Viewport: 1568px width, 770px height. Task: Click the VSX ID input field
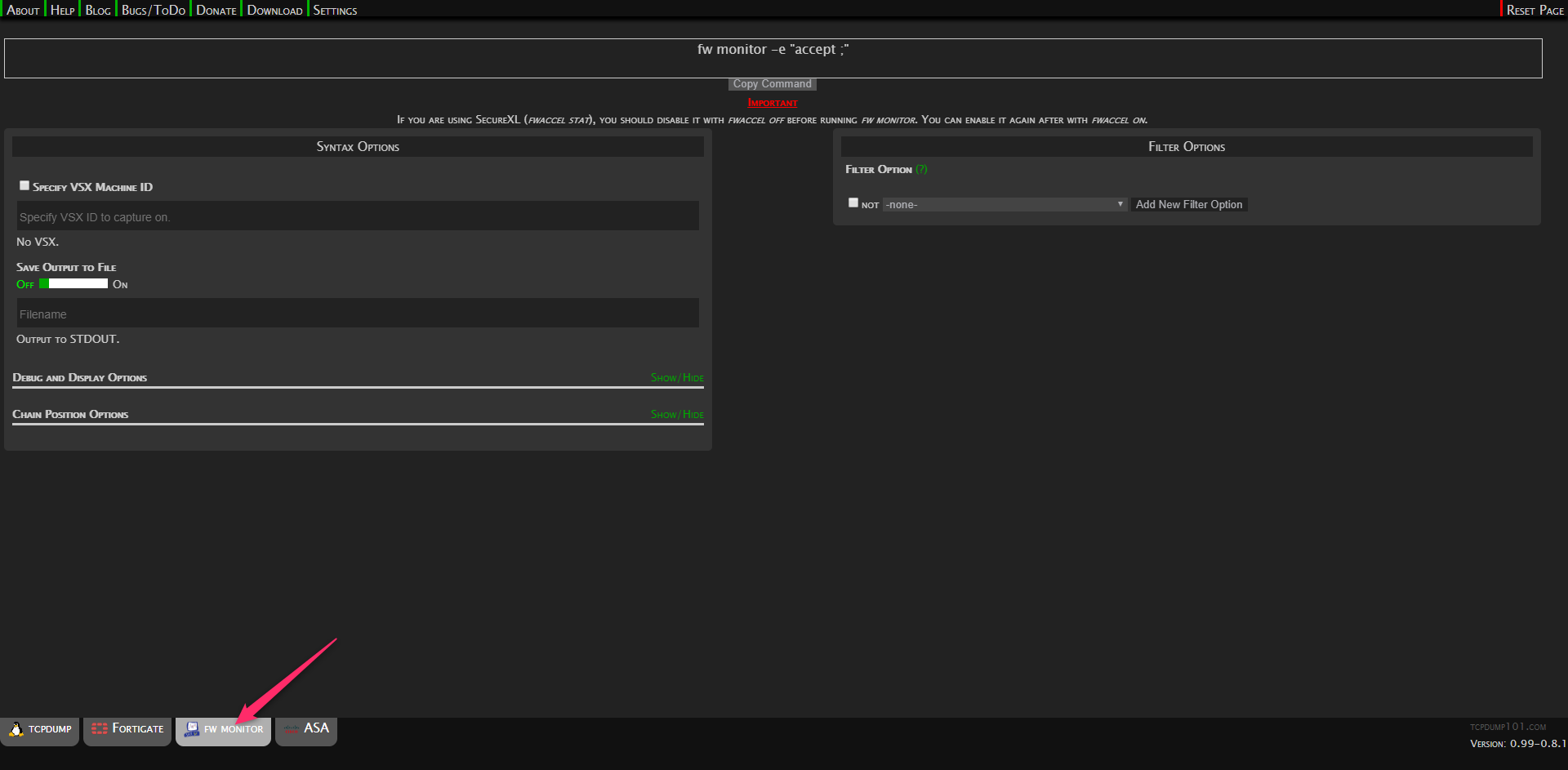tap(358, 216)
